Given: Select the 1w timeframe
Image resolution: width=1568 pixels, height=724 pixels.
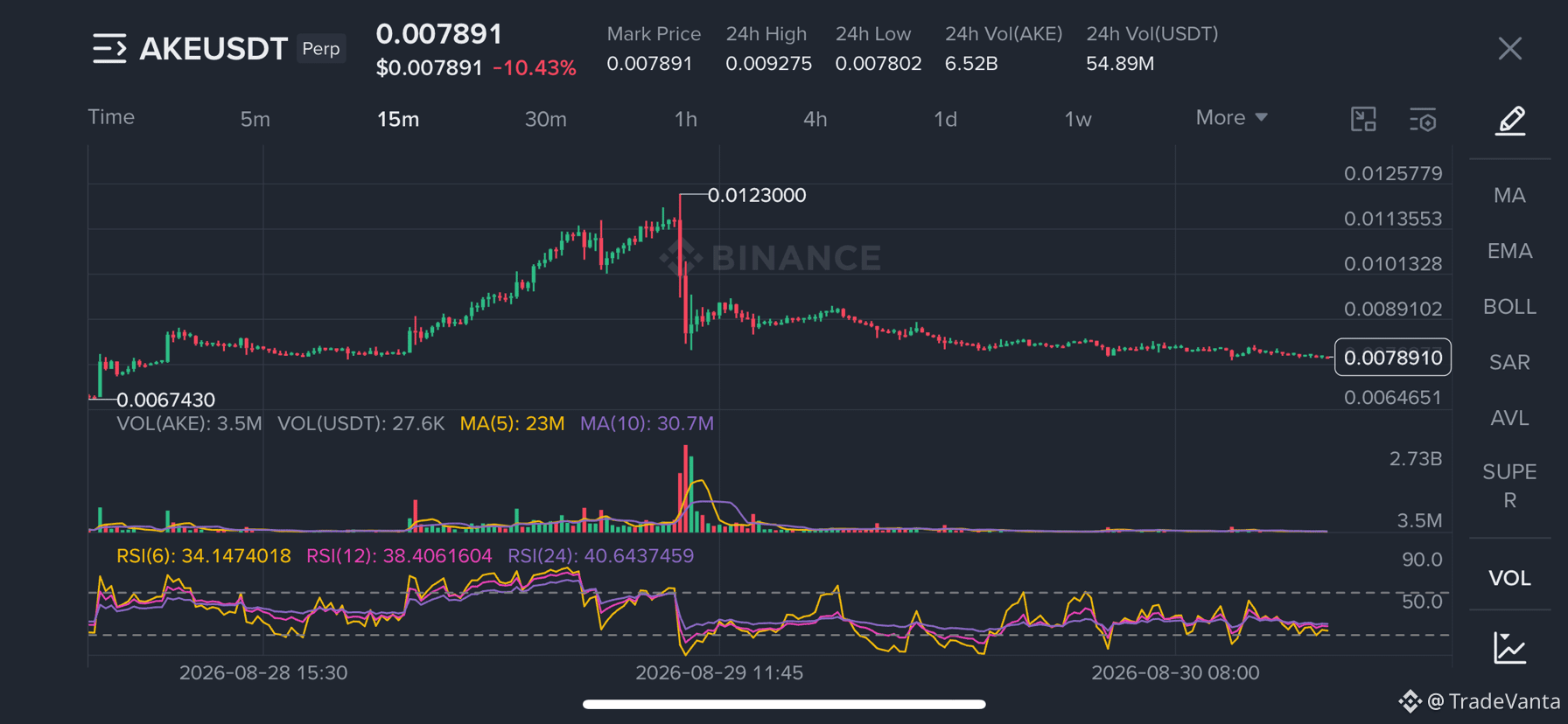Looking at the screenshot, I should [x=1078, y=119].
